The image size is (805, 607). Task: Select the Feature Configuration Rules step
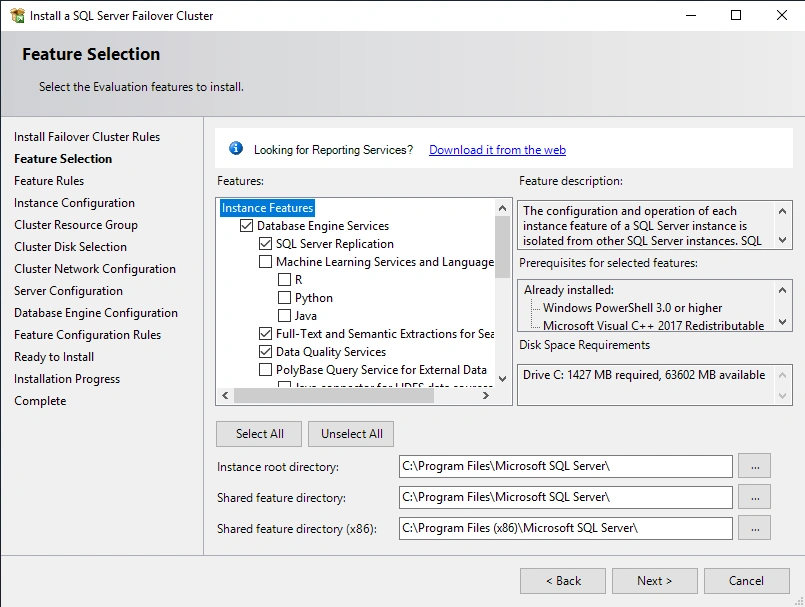(x=87, y=335)
